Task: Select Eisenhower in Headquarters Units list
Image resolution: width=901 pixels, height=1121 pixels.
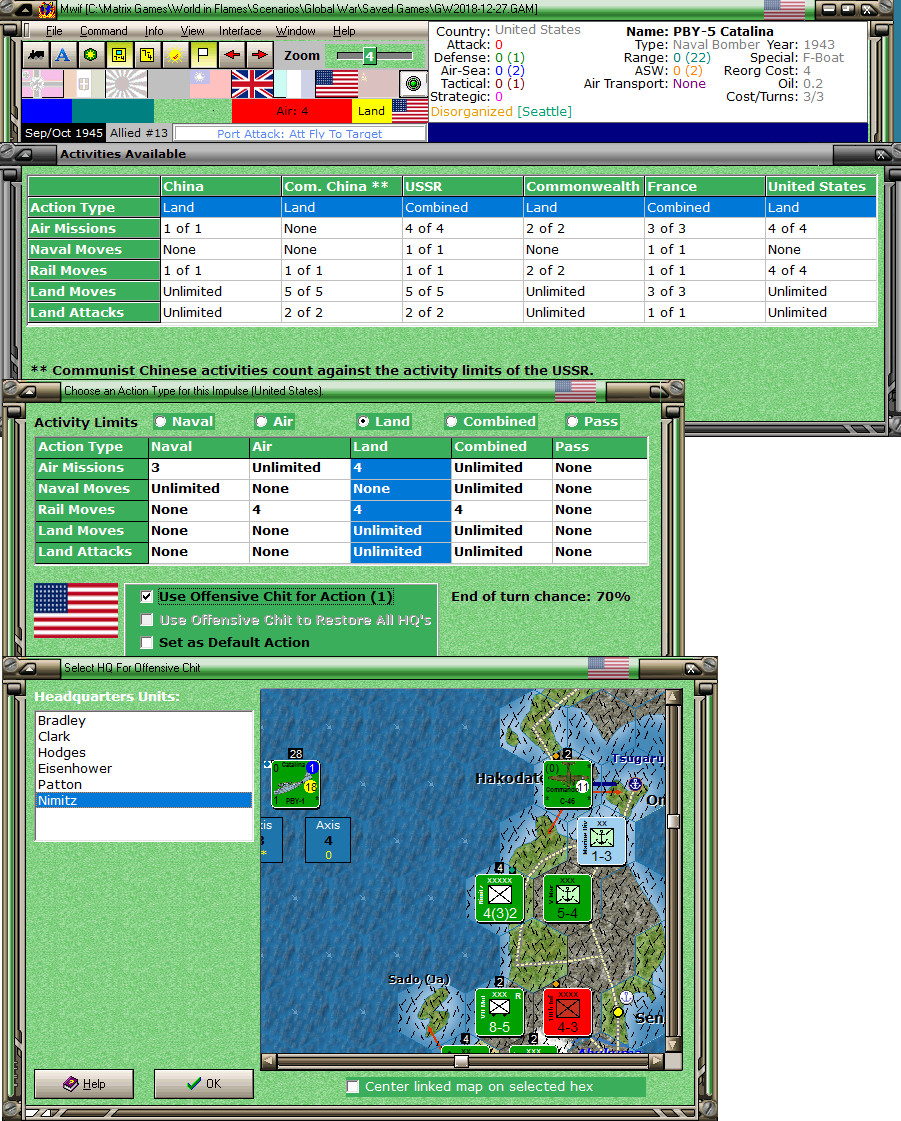Action: coord(144,769)
